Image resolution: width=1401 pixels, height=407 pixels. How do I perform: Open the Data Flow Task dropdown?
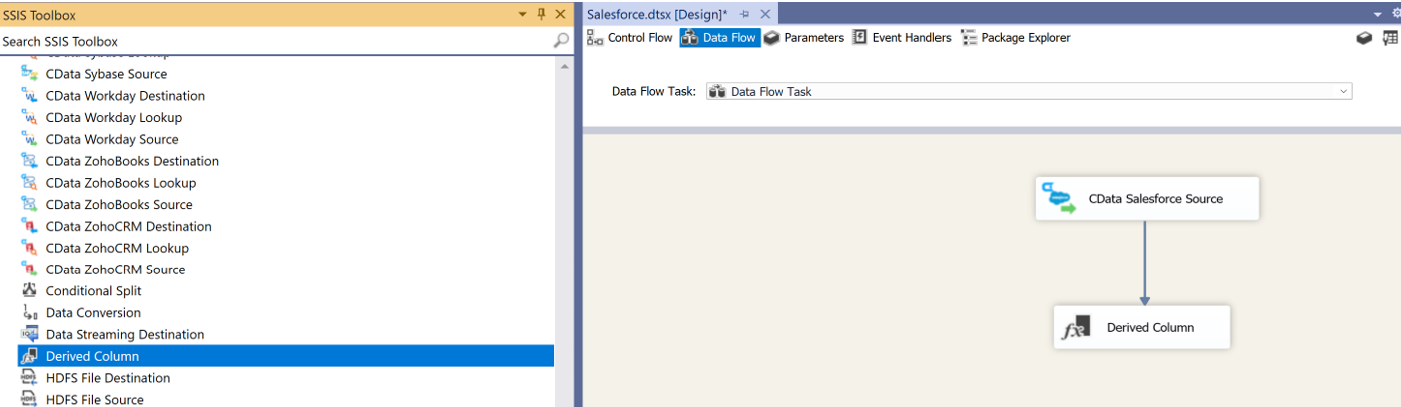click(x=1343, y=91)
